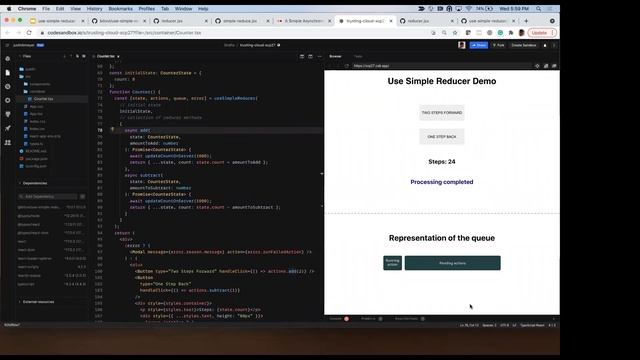The height and width of the screenshot is (360, 640).
Task: Collapse the Dependencies section
Action: coord(33,183)
